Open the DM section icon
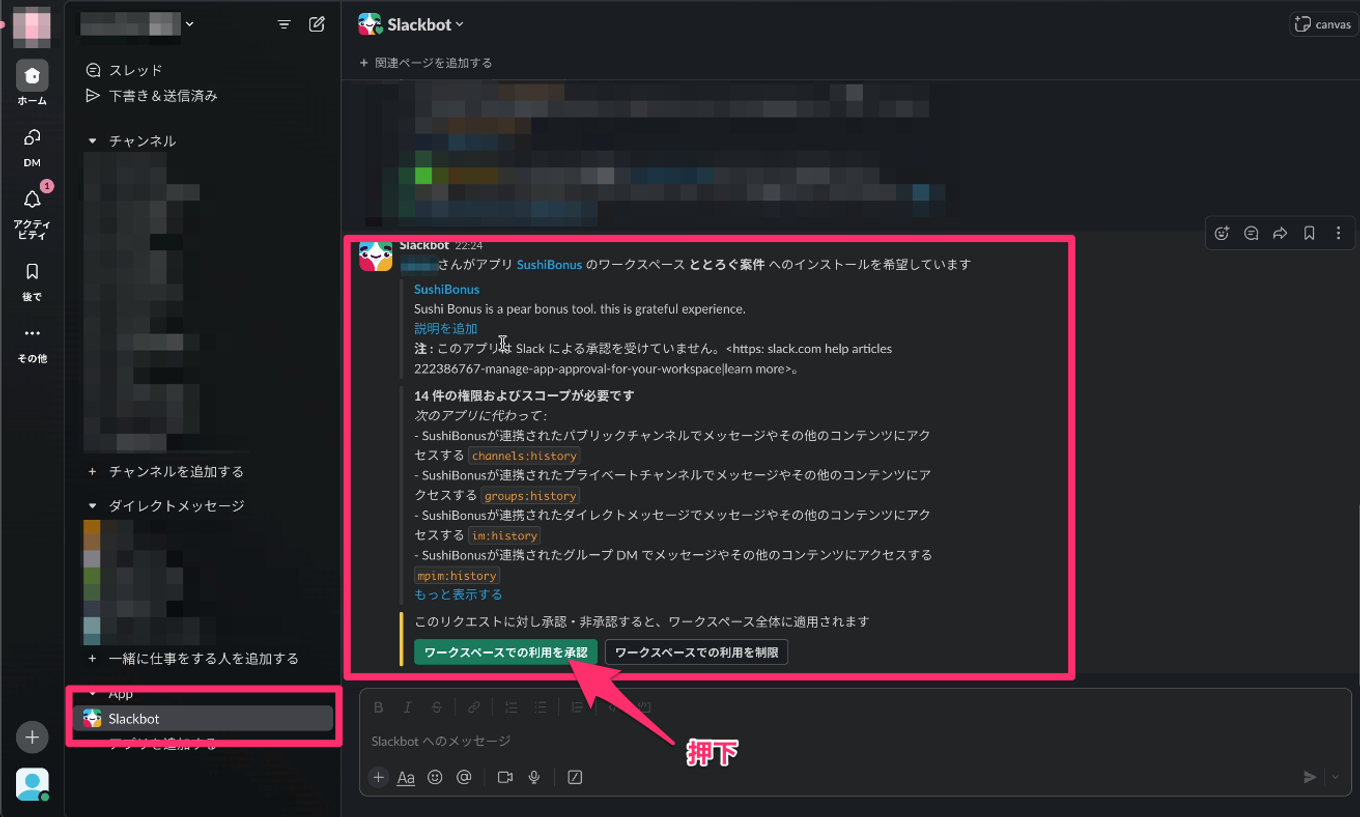 click(x=32, y=138)
